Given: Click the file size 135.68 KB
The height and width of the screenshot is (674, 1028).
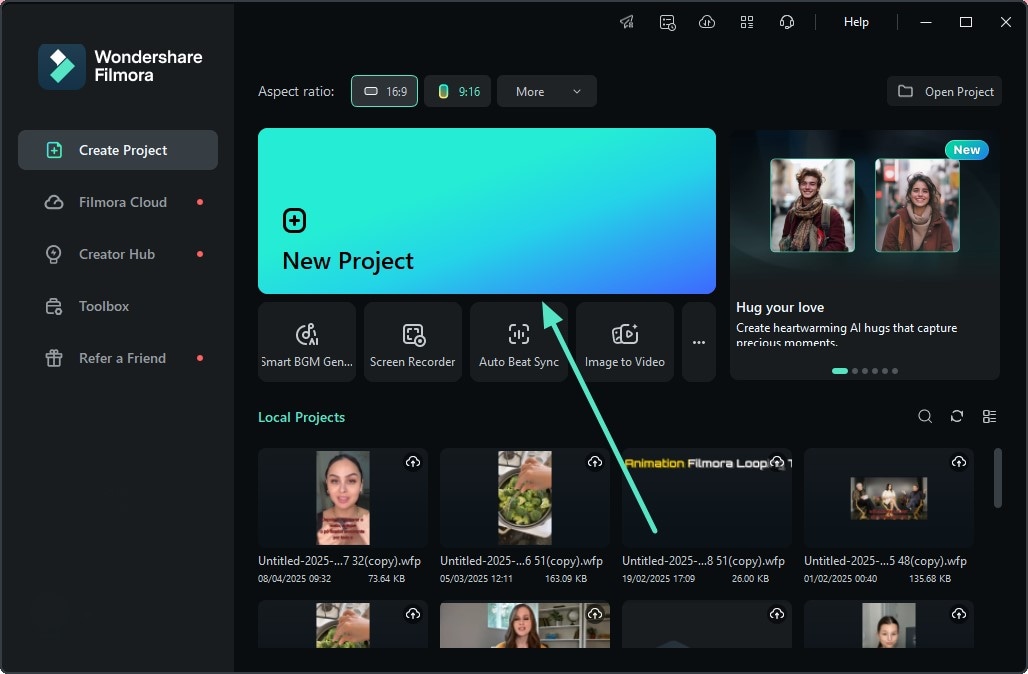Looking at the screenshot, I should (x=930, y=579).
